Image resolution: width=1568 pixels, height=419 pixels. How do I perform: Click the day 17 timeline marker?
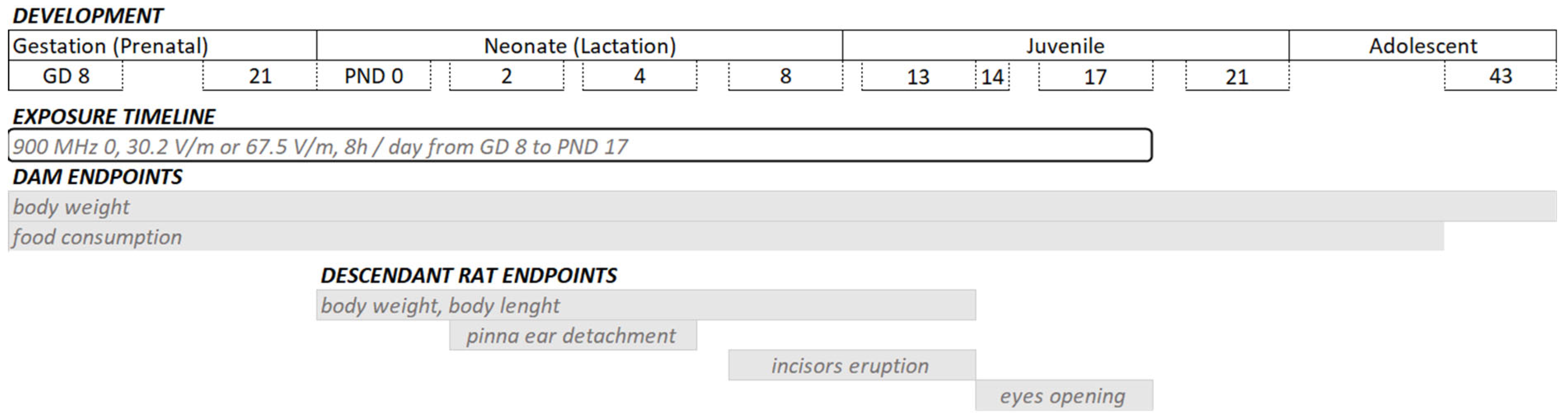(x=1095, y=77)
